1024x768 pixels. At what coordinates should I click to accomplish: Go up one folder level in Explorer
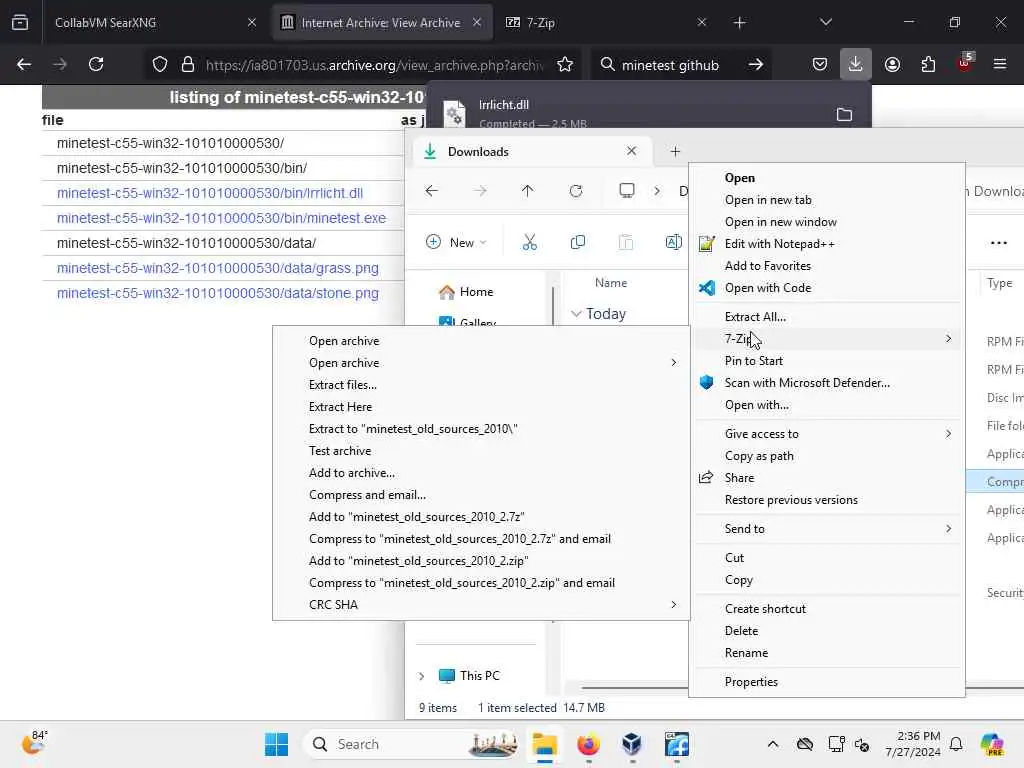click(528, 191)
